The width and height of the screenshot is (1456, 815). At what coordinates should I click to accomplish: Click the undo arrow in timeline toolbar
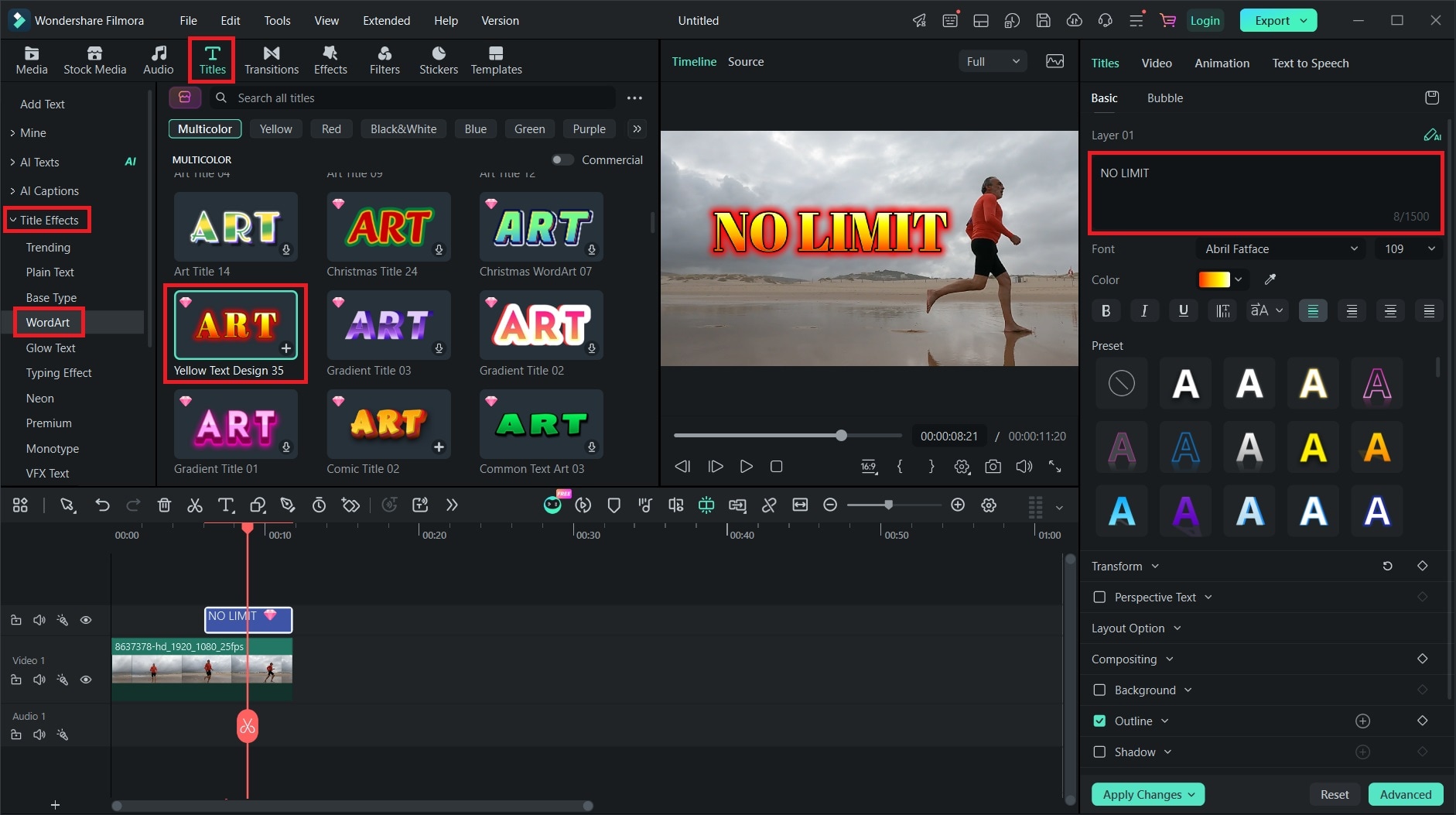102,505
